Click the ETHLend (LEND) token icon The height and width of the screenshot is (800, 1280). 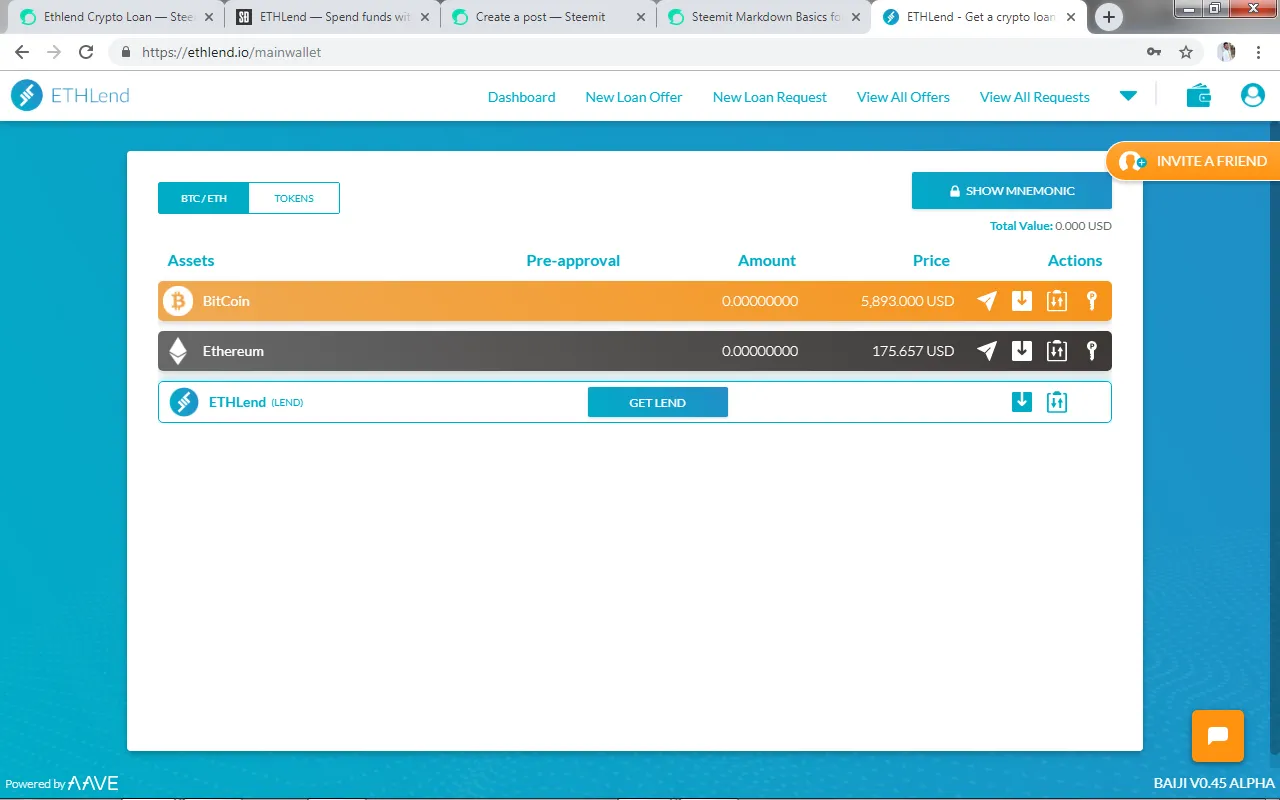(184, 402)
